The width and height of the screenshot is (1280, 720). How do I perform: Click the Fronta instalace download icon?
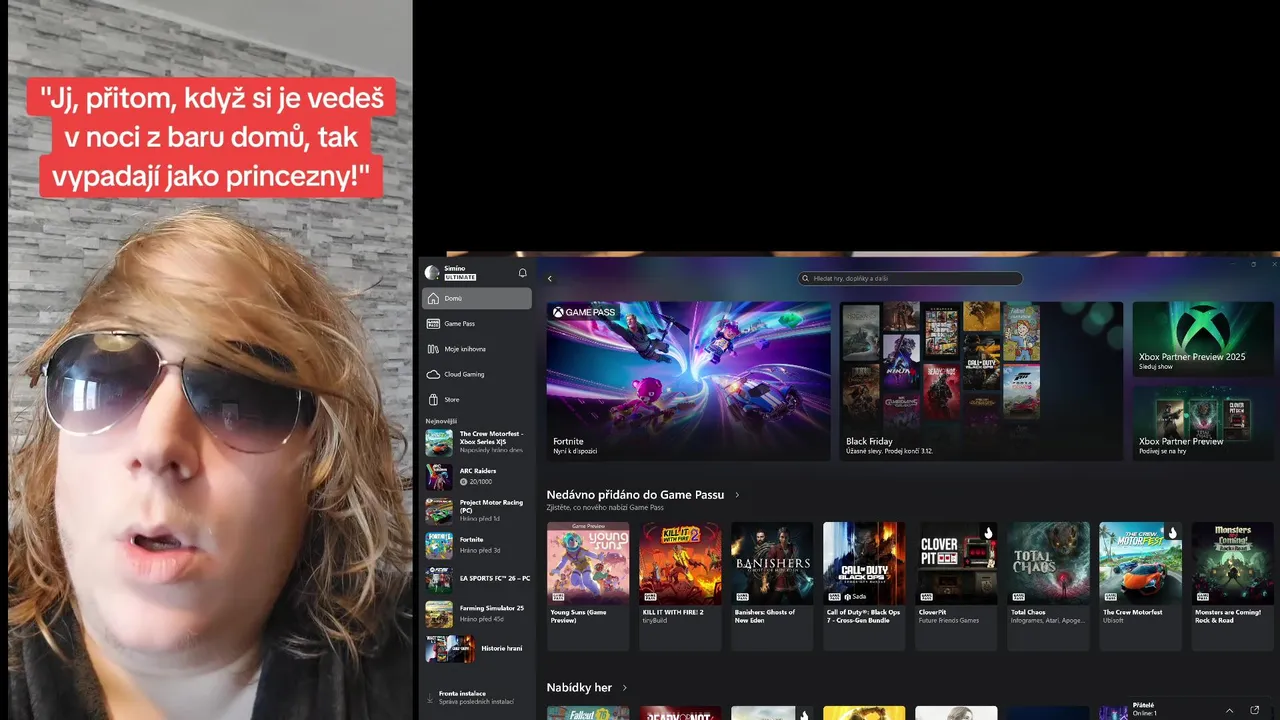click(430, 697)
